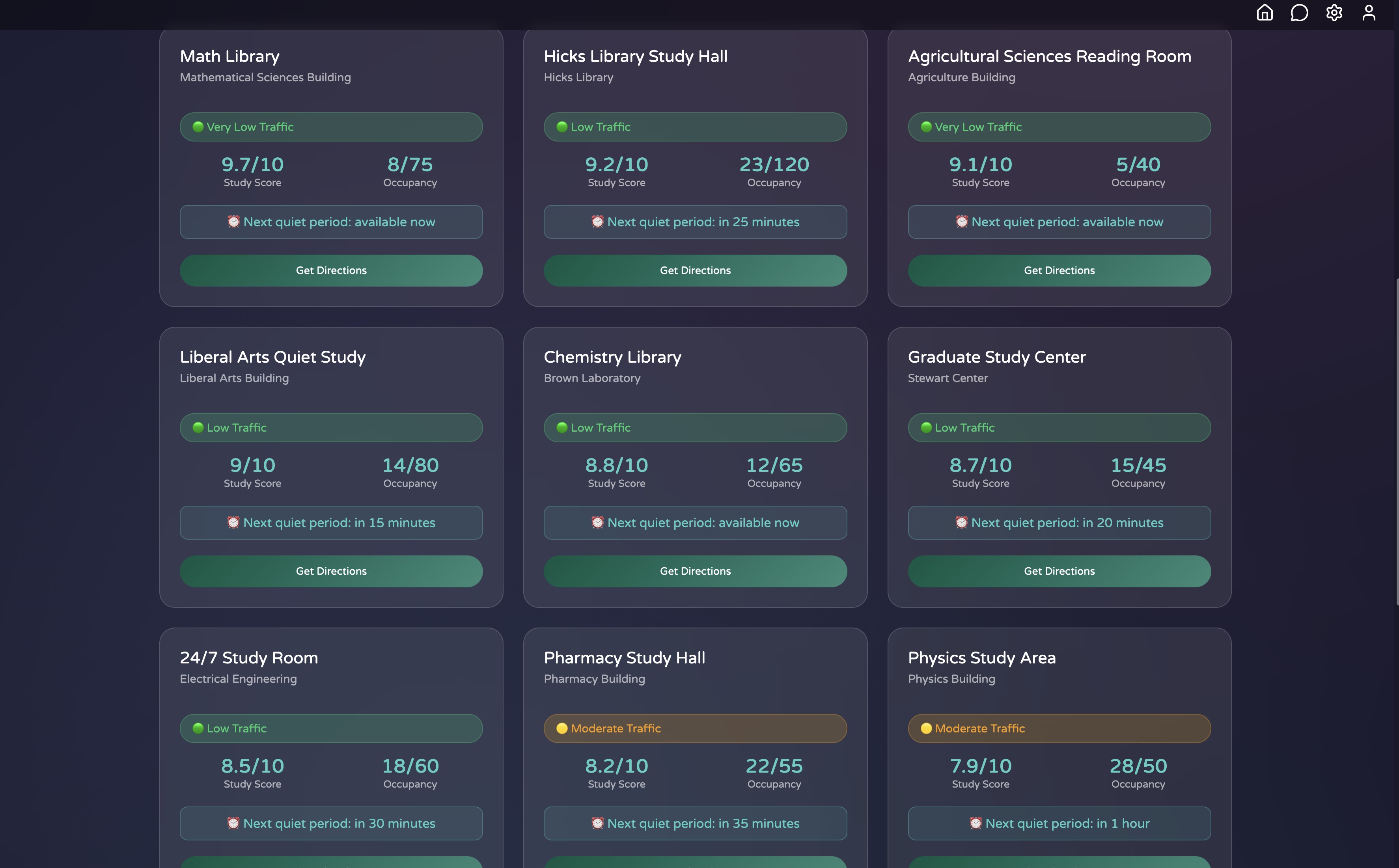Image resolution: width=1399 pixels, height=868 pixels.
Task: Open the chat bubble icon
Action: tap(1299, 13)
